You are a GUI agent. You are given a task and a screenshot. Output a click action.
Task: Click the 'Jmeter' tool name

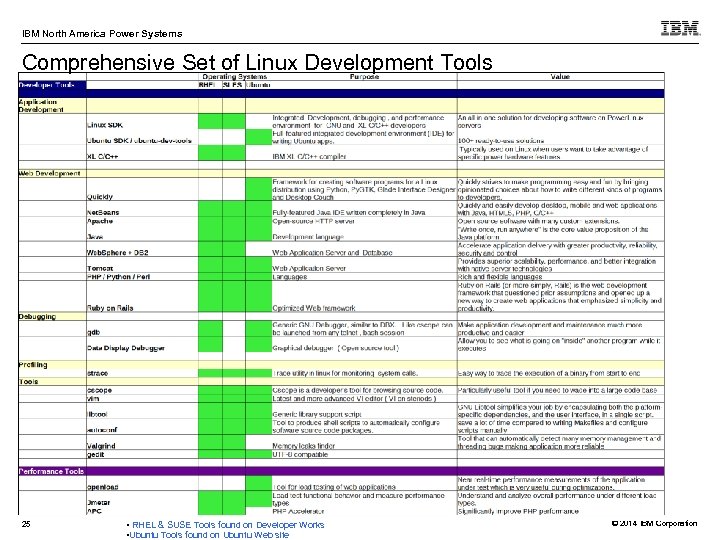[x=98, y=503]
